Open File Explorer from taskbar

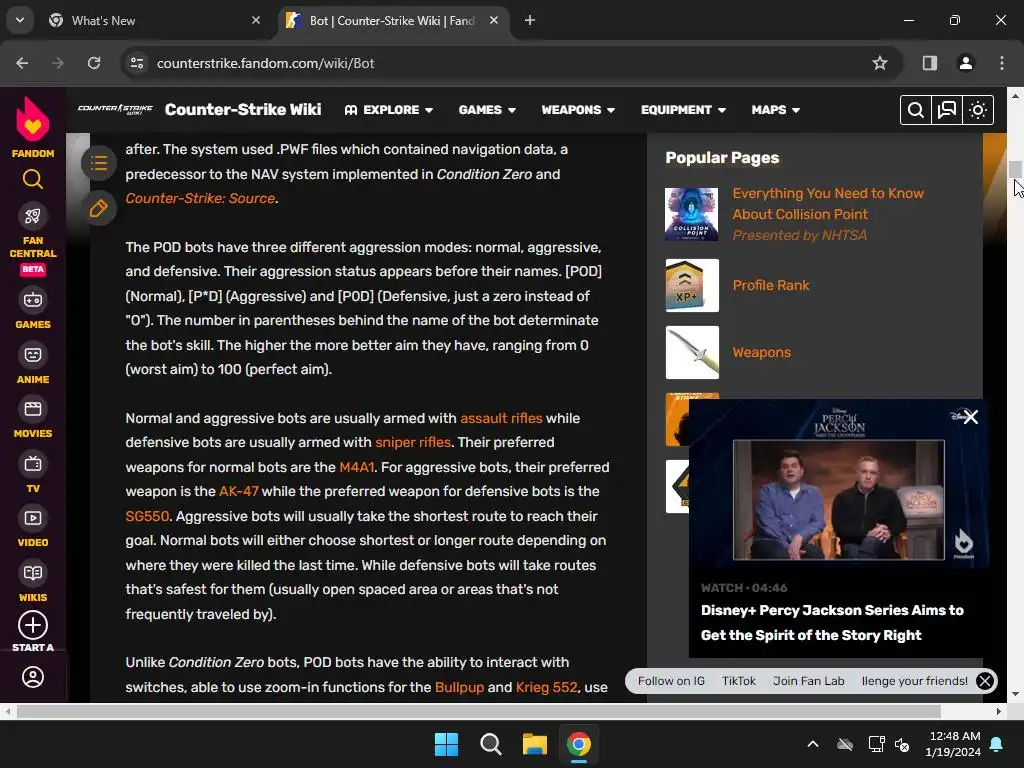534,744
